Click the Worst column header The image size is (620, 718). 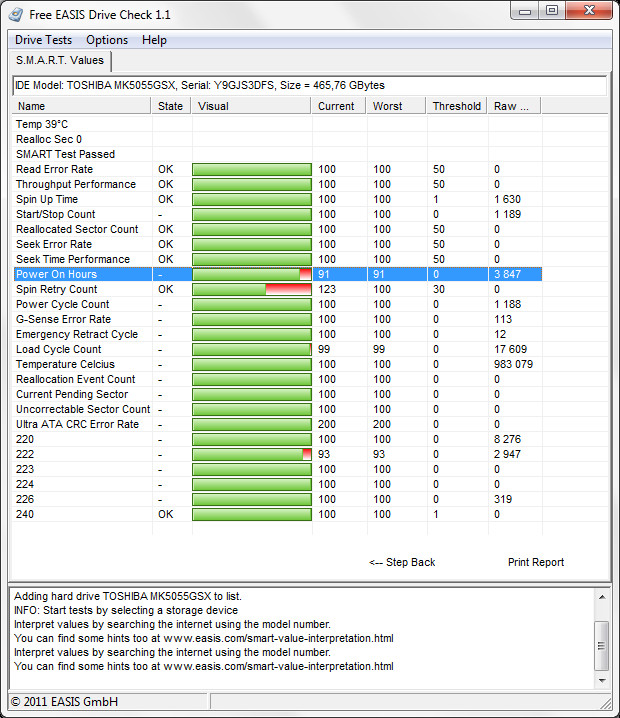397,106
